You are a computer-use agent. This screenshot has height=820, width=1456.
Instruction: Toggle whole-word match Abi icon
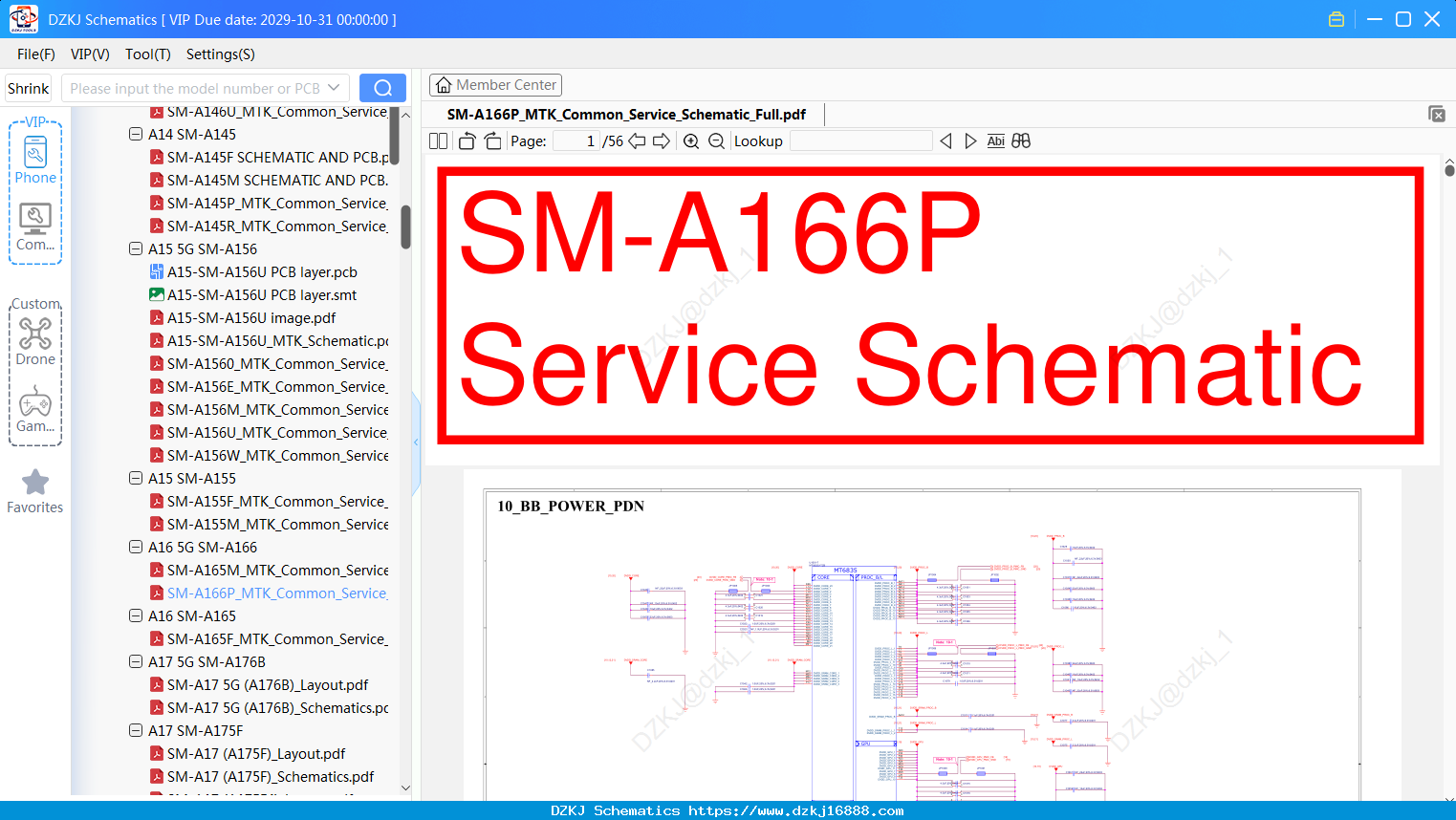pyautogui.click(x=996, y=141)
